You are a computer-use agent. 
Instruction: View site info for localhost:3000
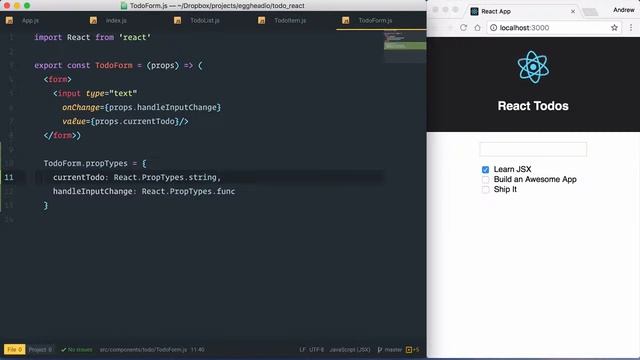493,27
